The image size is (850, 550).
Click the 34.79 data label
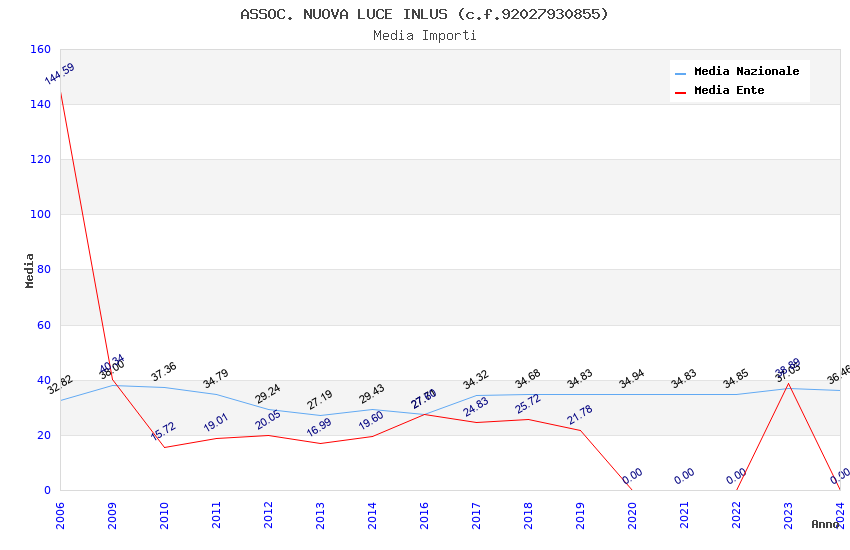[216, 378]
